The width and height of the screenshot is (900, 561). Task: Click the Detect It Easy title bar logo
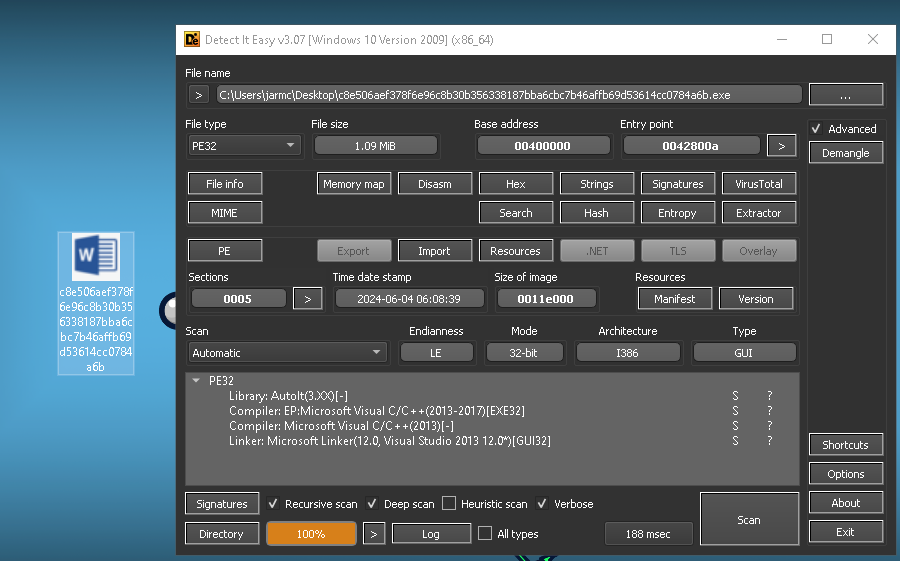click(x=192, y=39)
